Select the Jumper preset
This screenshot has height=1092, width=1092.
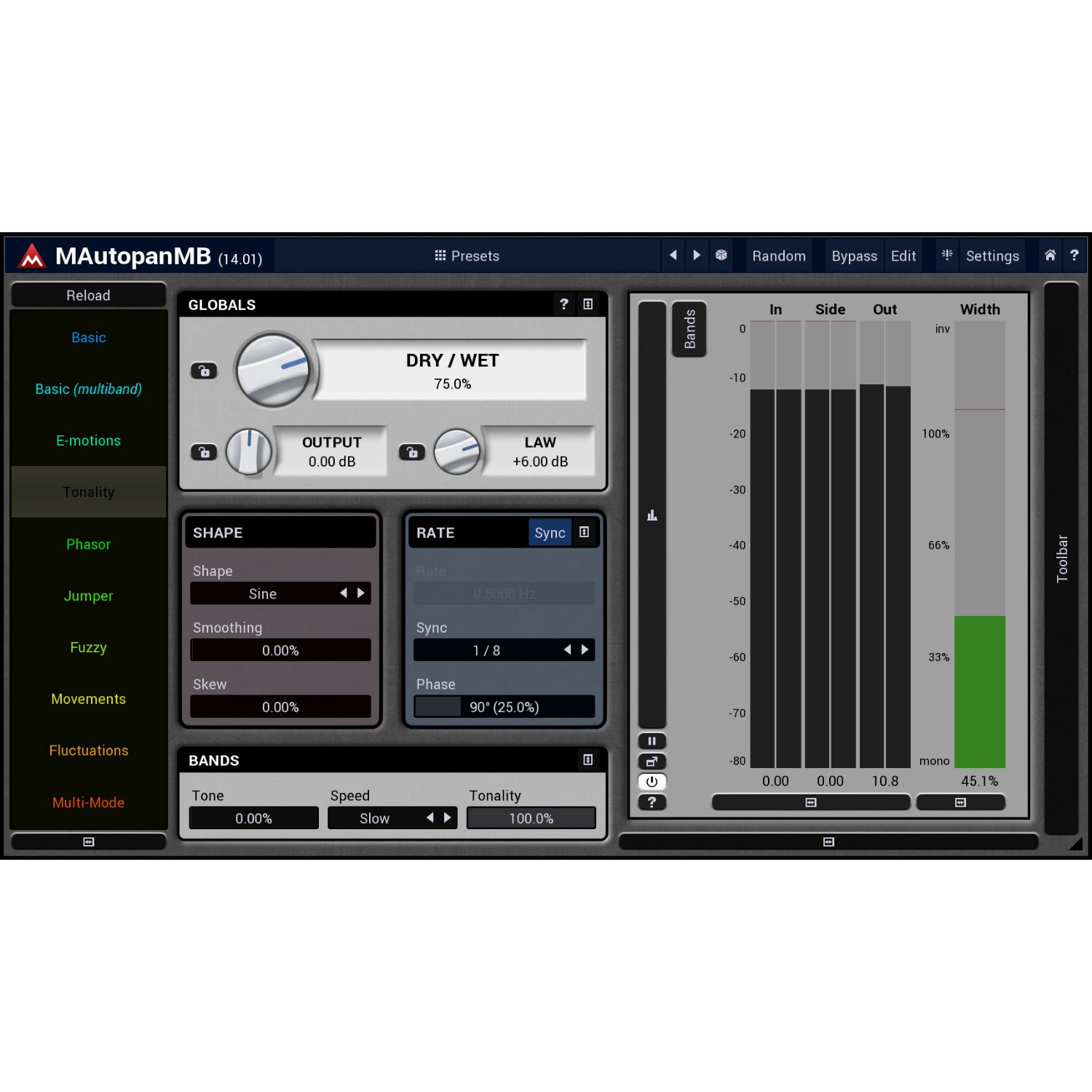[x=89, y=596]
